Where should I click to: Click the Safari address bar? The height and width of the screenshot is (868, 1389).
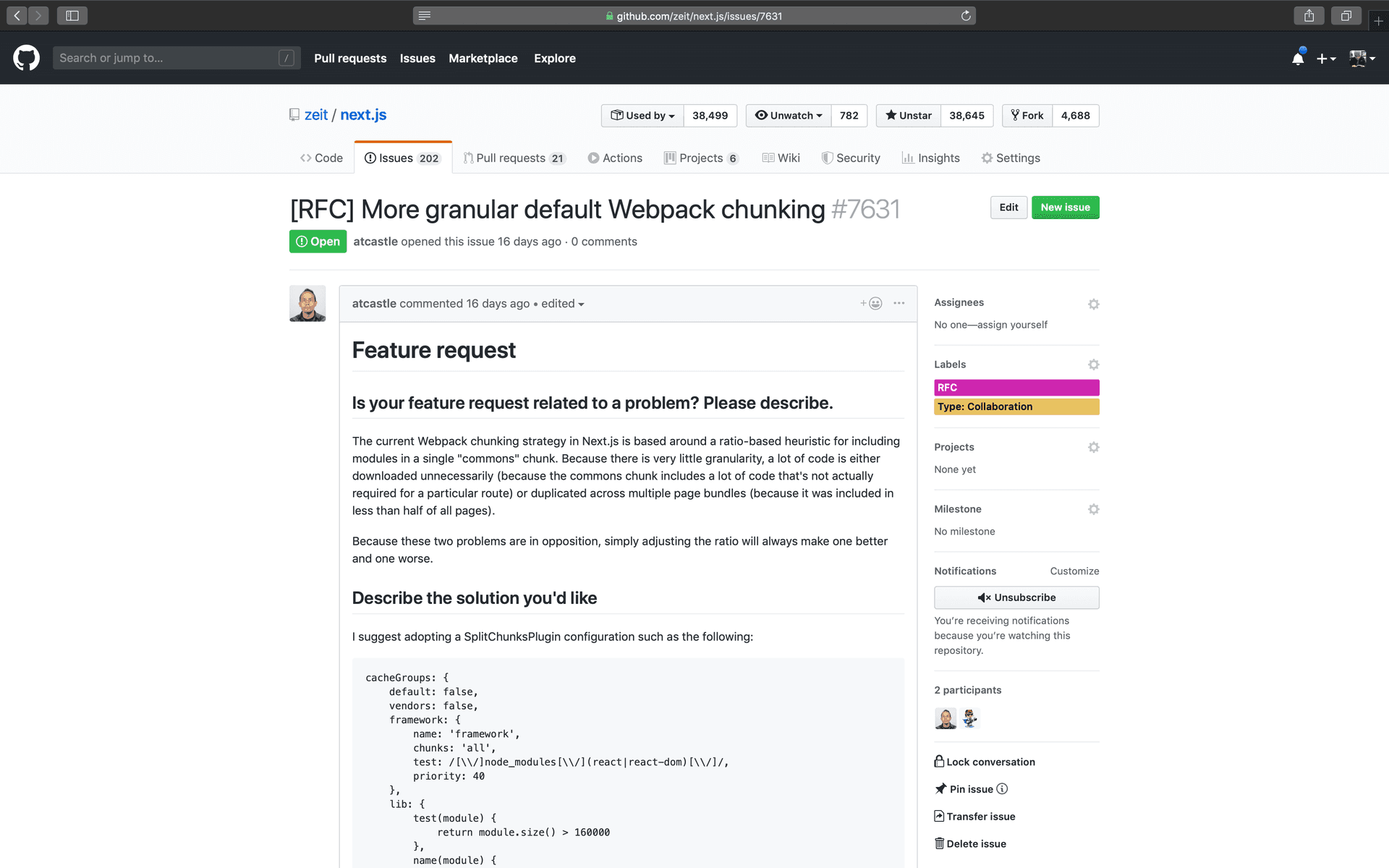pyautogui.click(x=694, y=15)
